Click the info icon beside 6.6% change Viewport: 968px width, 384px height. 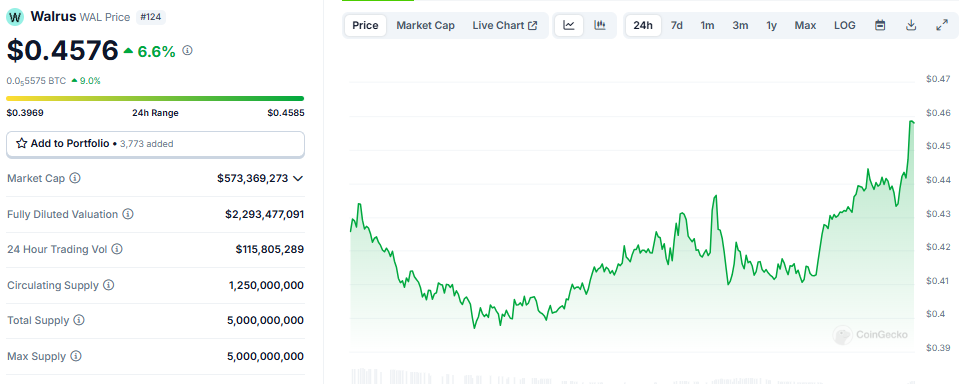[x=188, y=51]
